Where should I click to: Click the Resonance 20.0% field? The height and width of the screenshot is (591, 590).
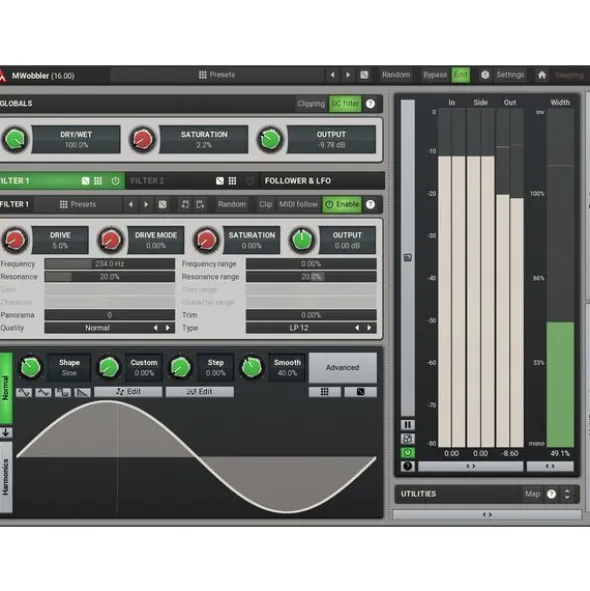click(109, 277)
